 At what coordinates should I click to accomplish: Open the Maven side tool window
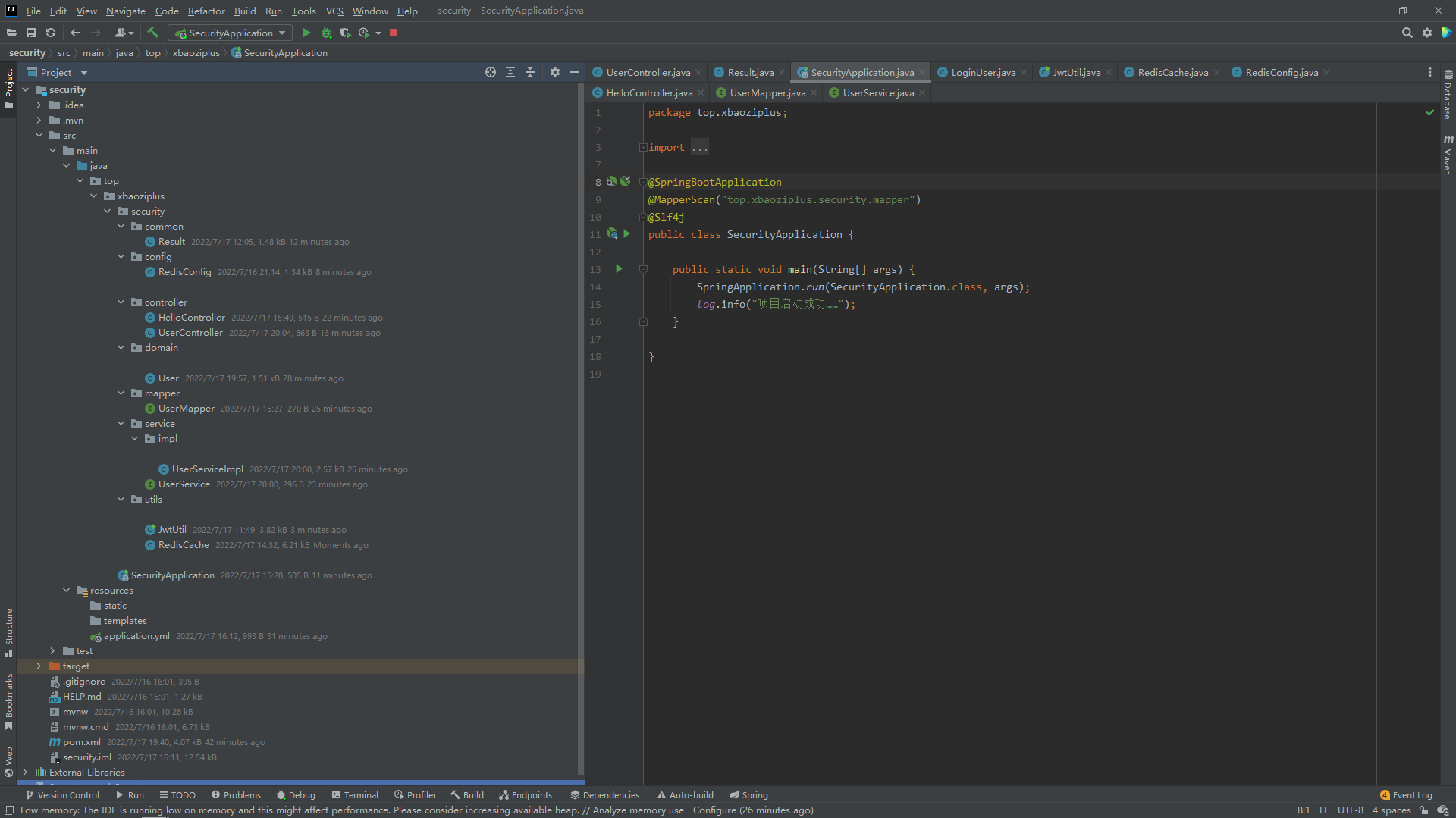(x=1448, y=155)
